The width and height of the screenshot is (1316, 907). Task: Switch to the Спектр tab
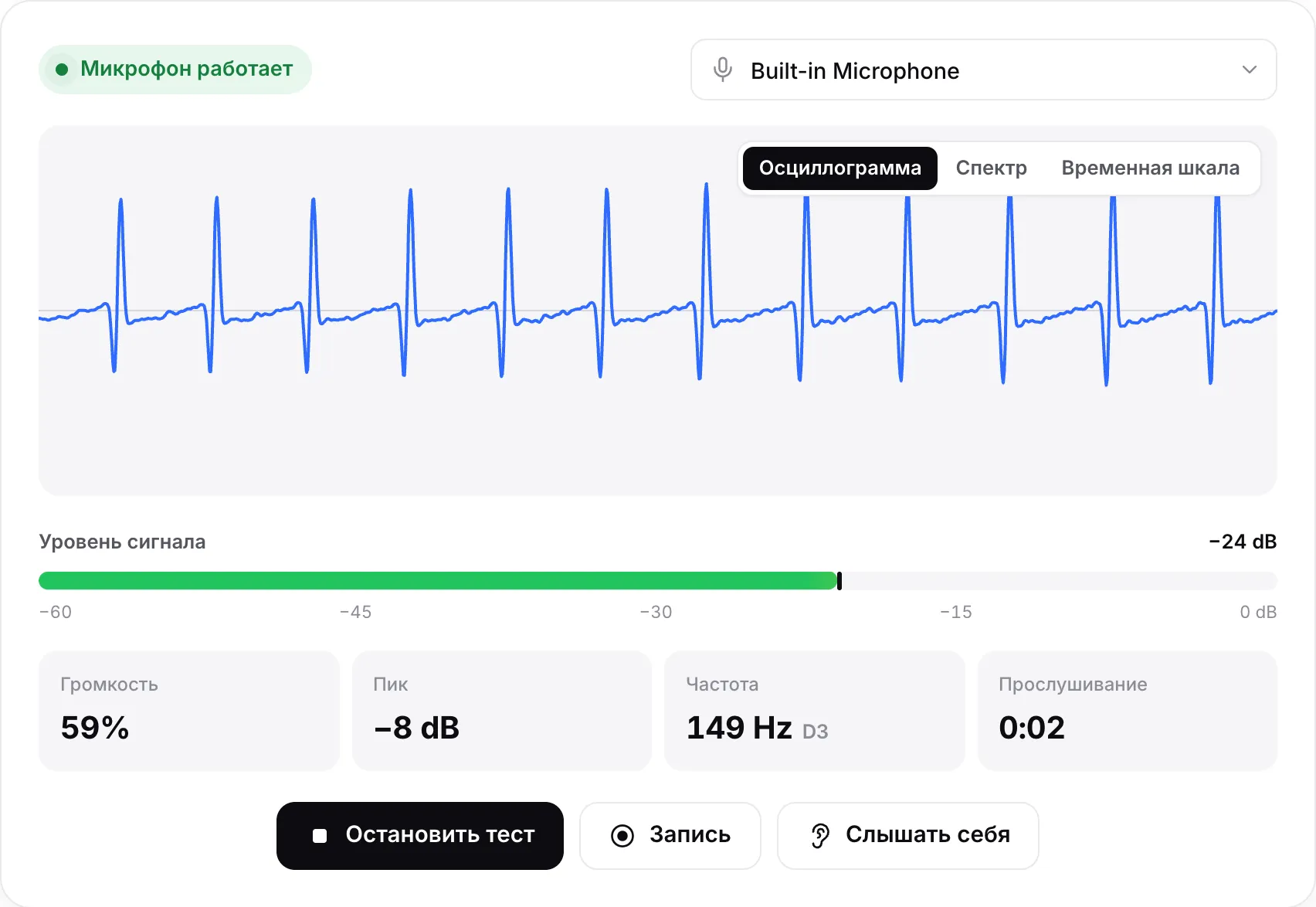[991, 168]
